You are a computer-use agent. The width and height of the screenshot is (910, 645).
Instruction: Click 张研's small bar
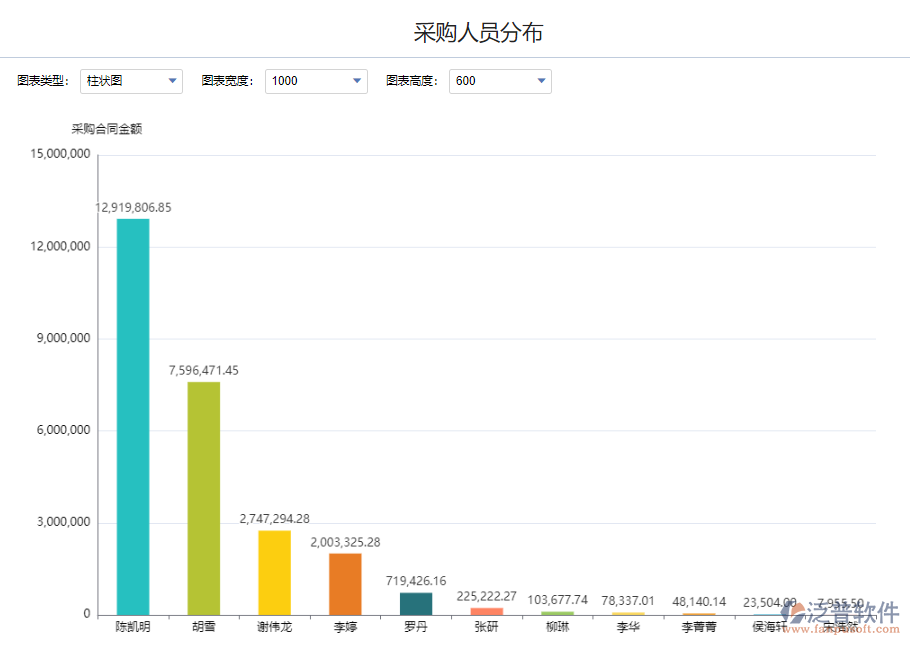(x=486, y=610)
